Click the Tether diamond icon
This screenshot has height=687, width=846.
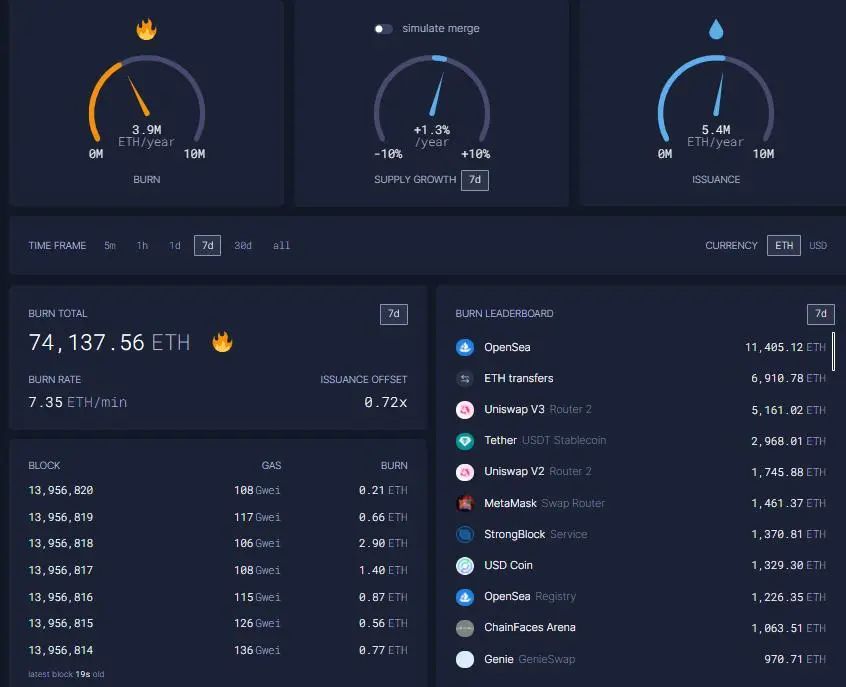pos(465,441)
